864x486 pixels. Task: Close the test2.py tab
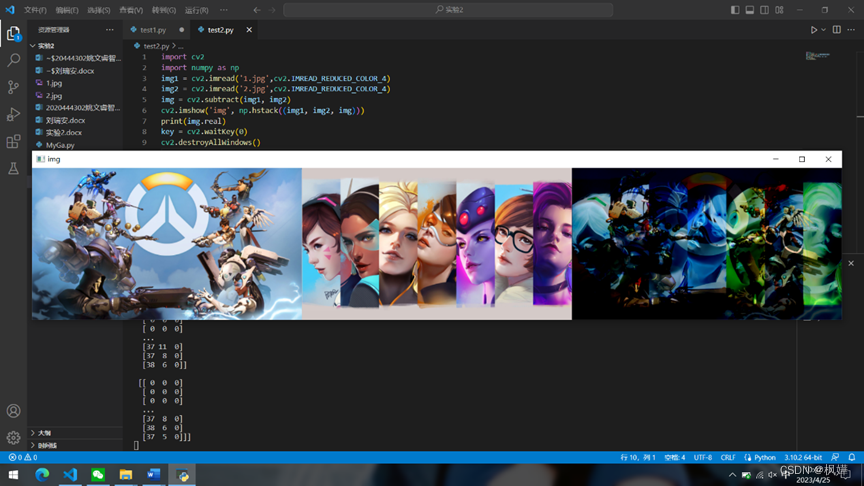coord(249,30)
